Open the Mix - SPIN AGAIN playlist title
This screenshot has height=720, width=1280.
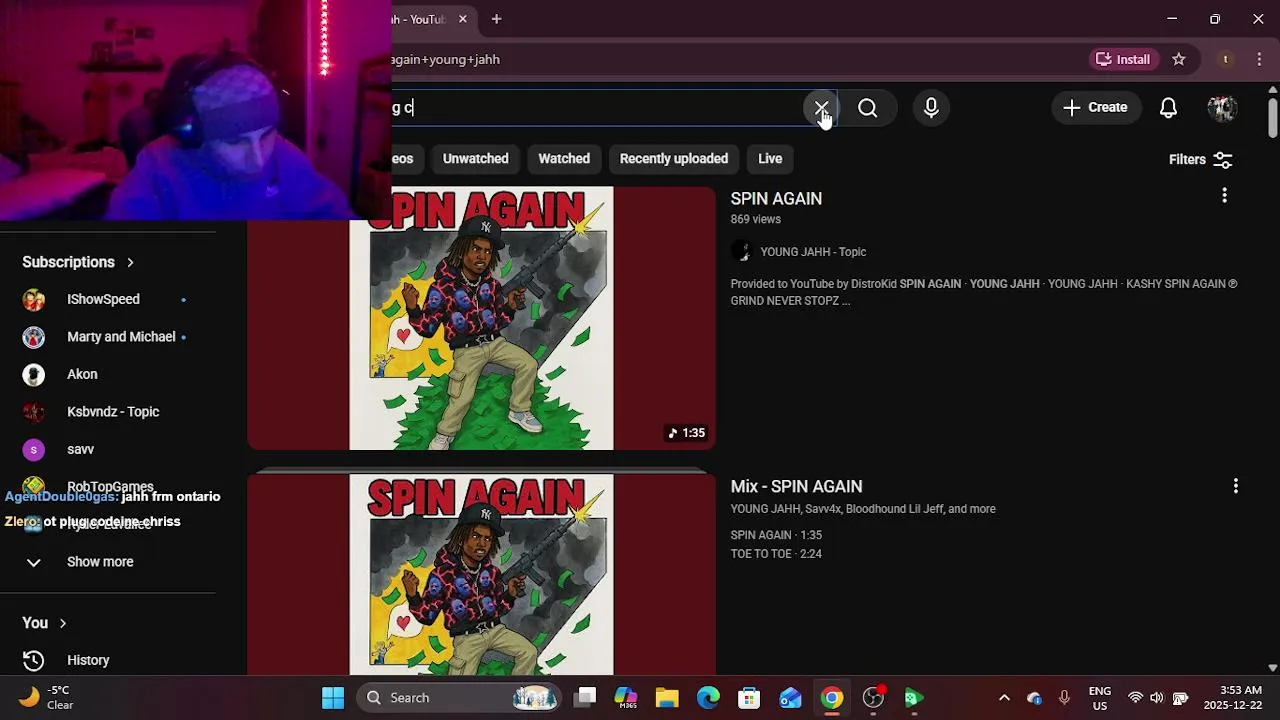click(x=796, y=487)
